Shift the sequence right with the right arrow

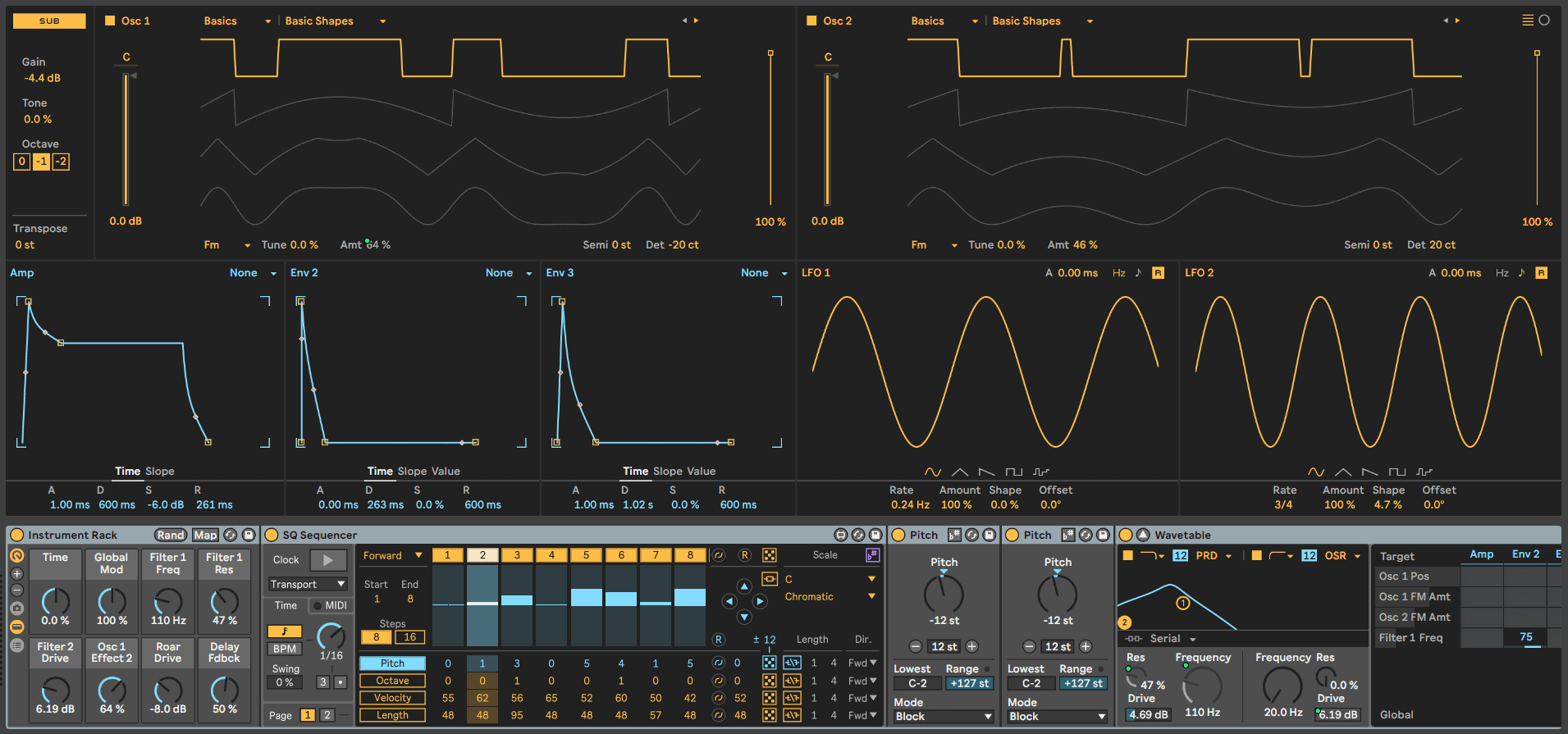(760, 602)
